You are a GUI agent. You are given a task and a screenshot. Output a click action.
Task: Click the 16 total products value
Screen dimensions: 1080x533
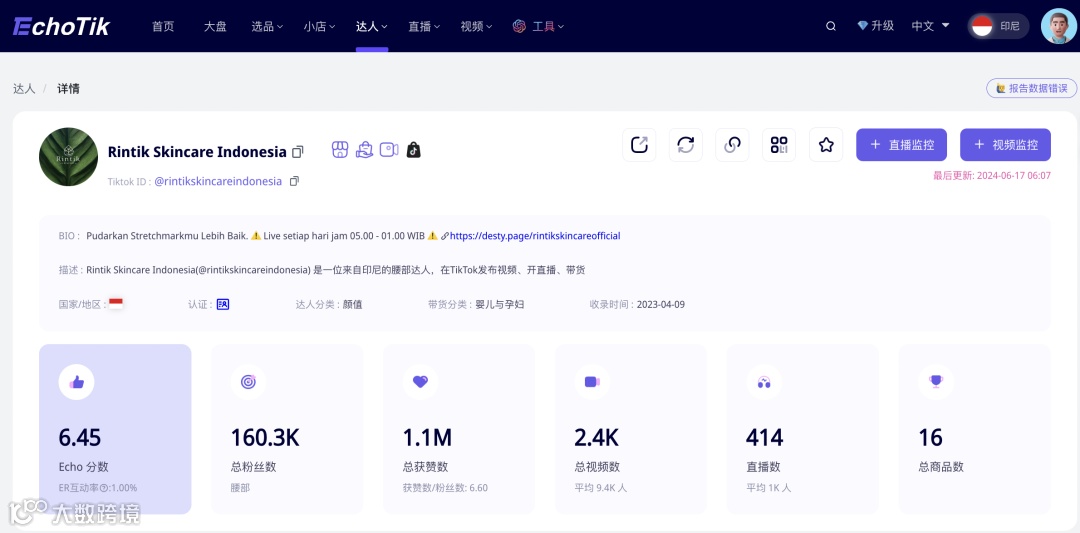[x=931, y=438]
